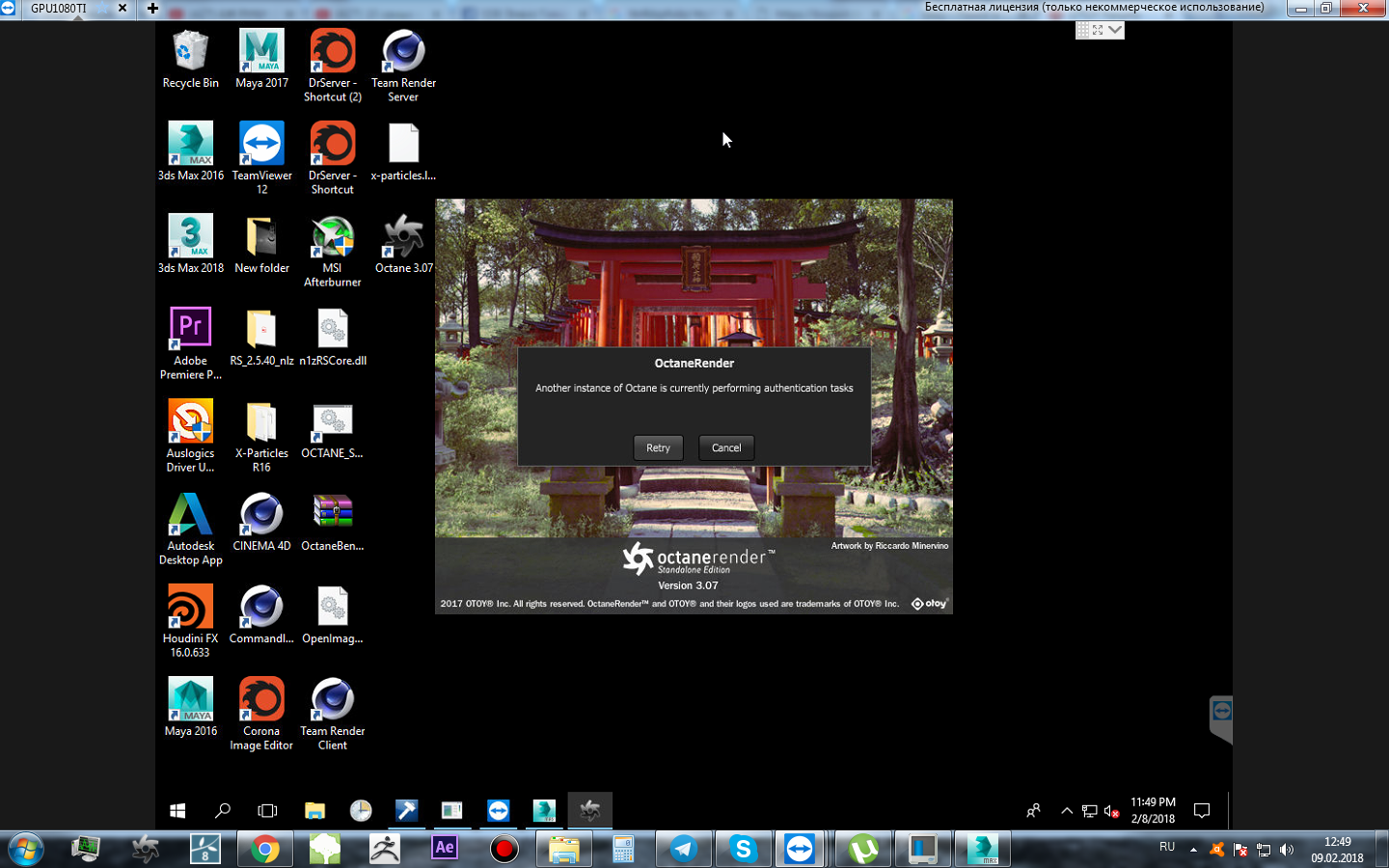
Task: Open the remote Windows 10 Start menu
Action: (x=177, y=810)
